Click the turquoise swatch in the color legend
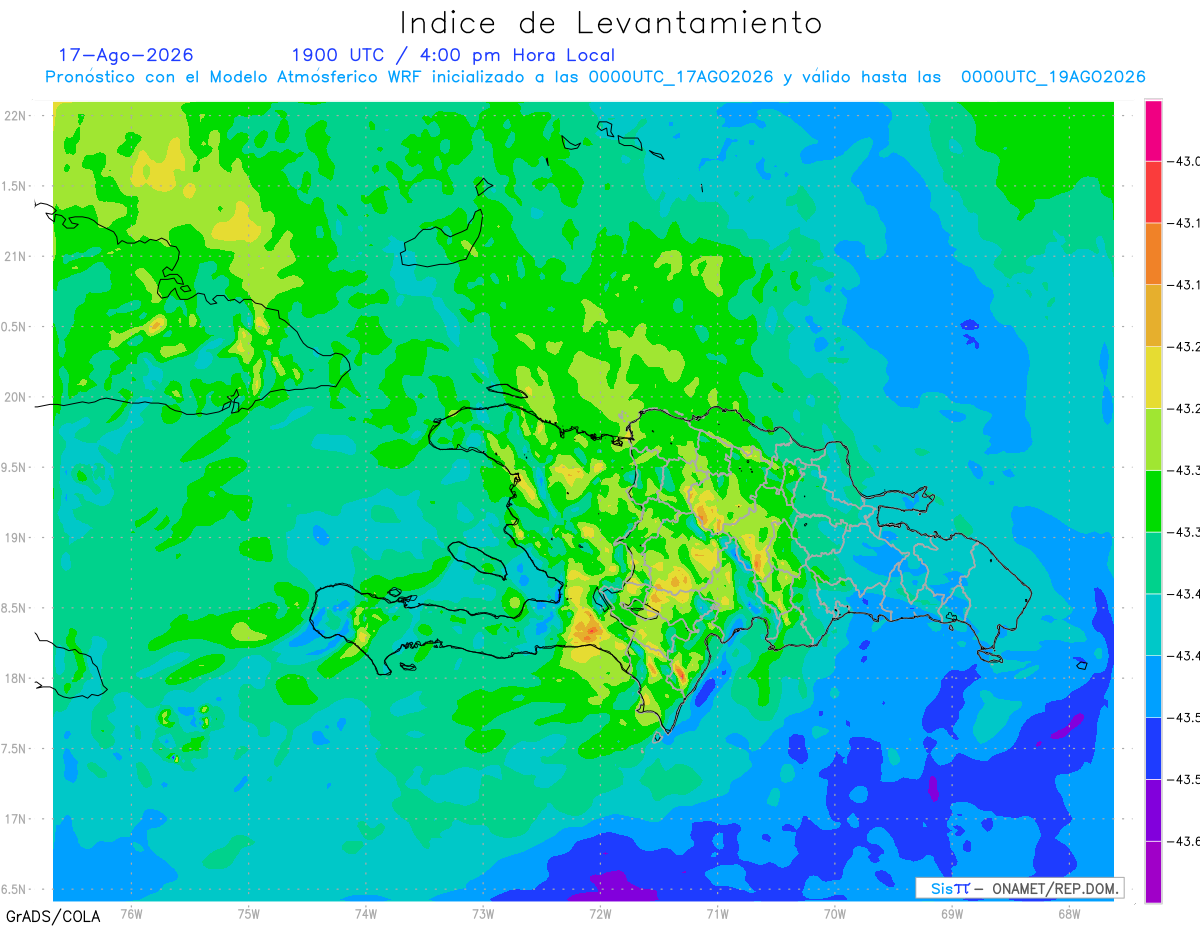Image resolution: width=1200 pixels, height=927 pixels. [x=1153, y=624]
